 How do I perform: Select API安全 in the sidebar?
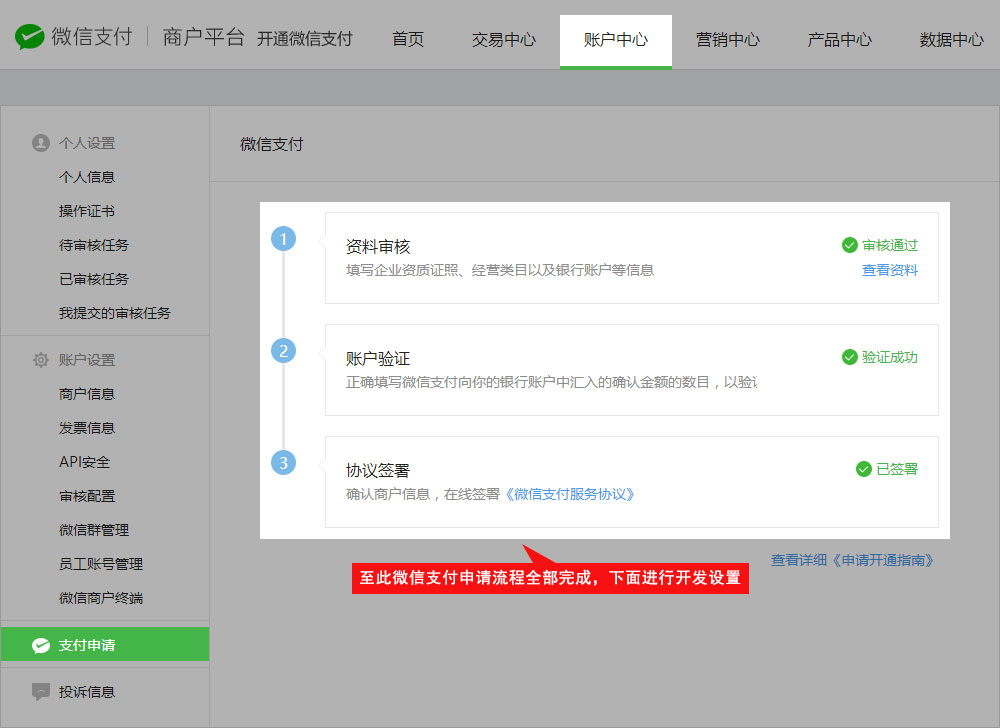point(85,462)
